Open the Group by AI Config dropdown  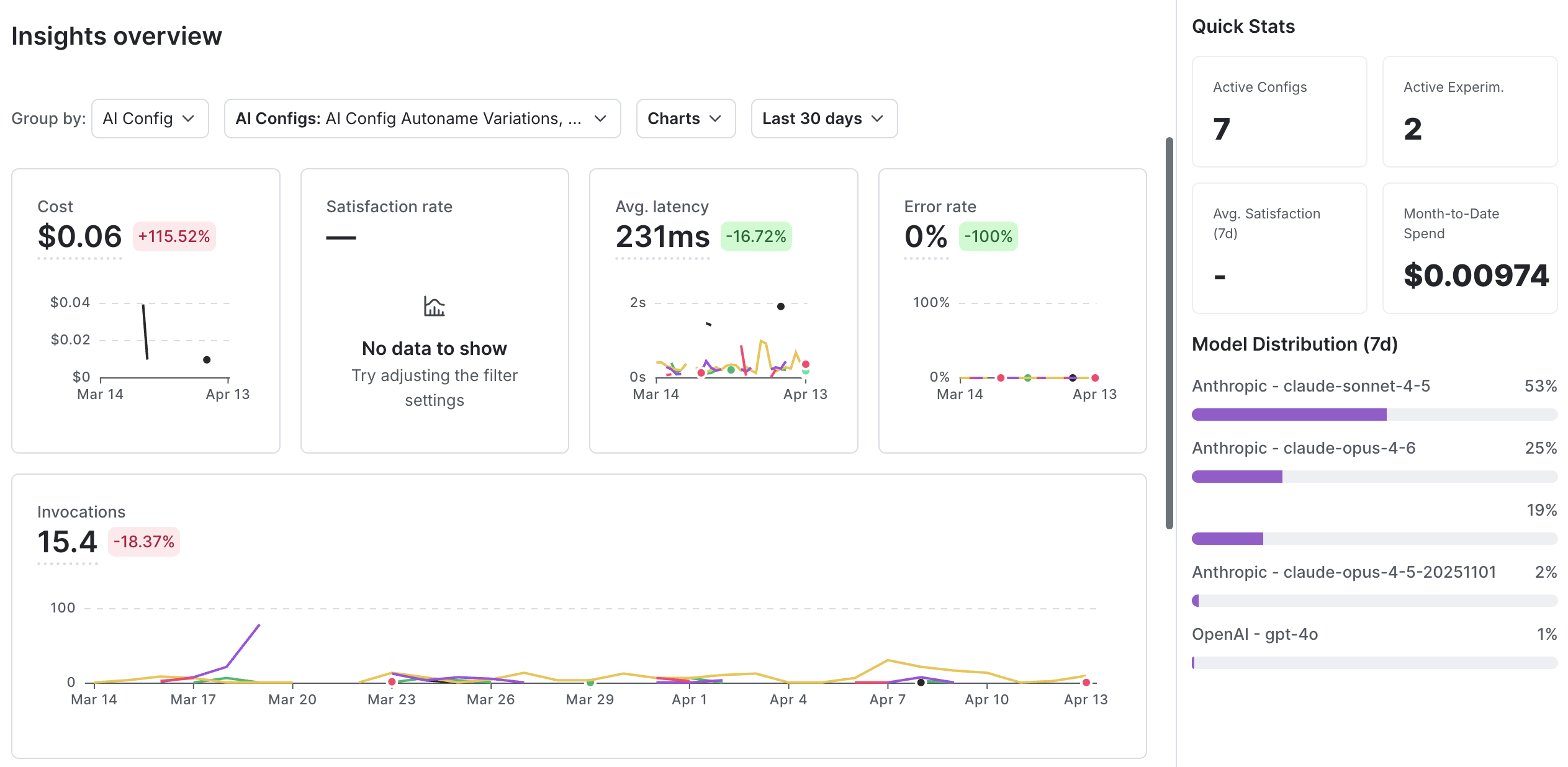point(149,119)
